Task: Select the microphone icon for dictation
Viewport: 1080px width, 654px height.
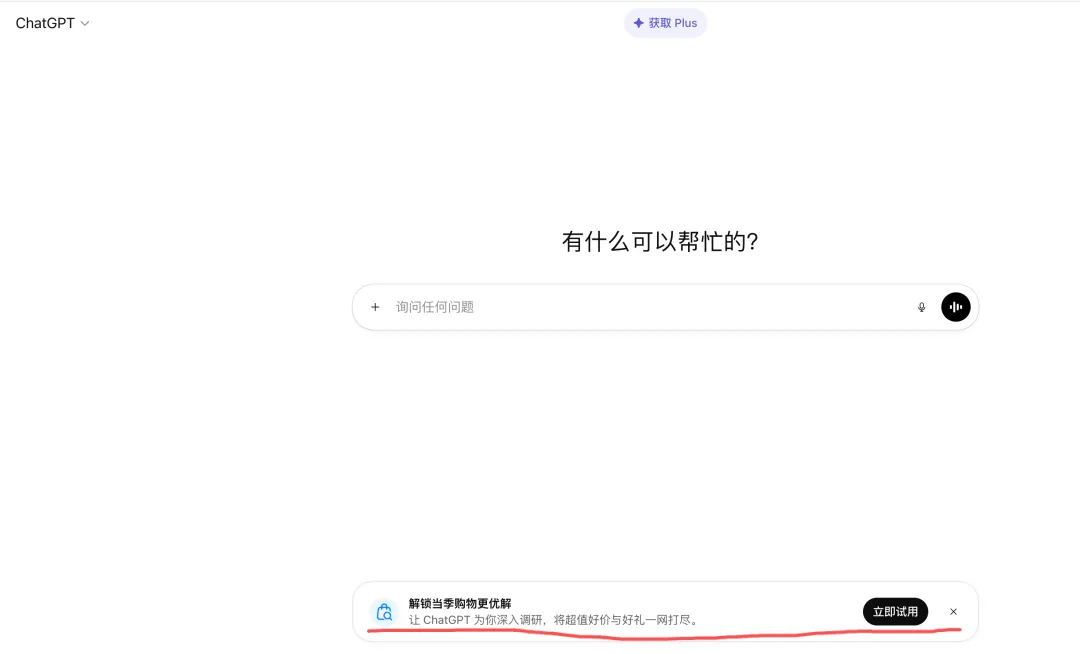Action: (921, 307)
